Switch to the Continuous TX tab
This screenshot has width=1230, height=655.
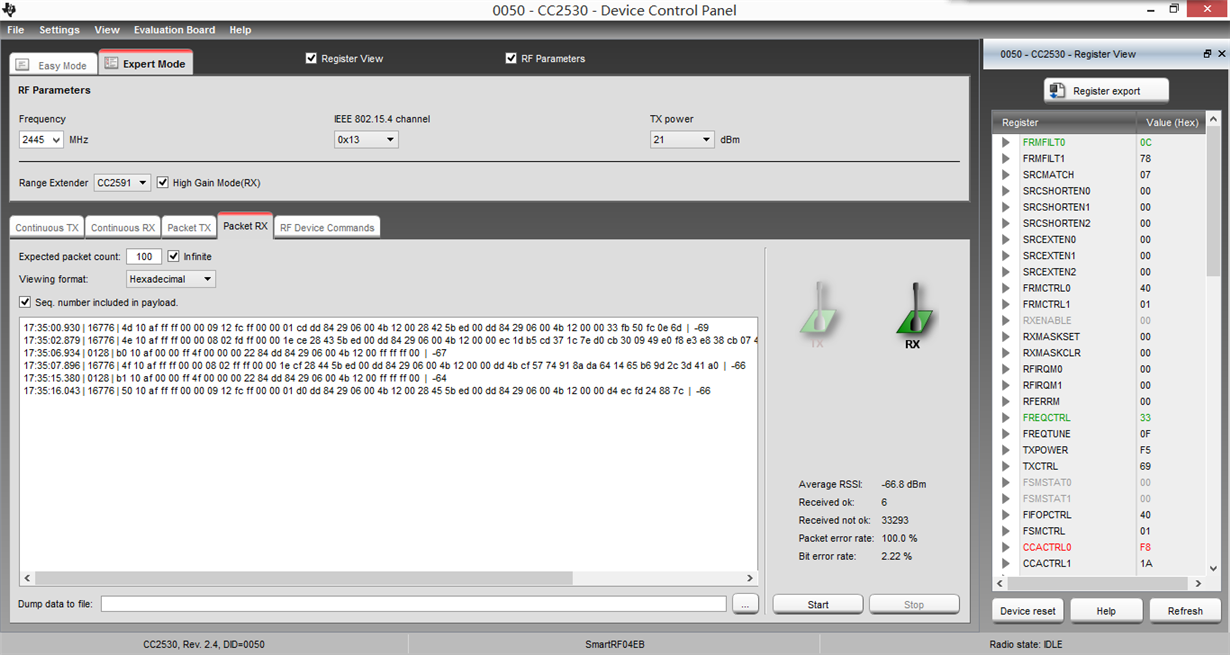47,227
